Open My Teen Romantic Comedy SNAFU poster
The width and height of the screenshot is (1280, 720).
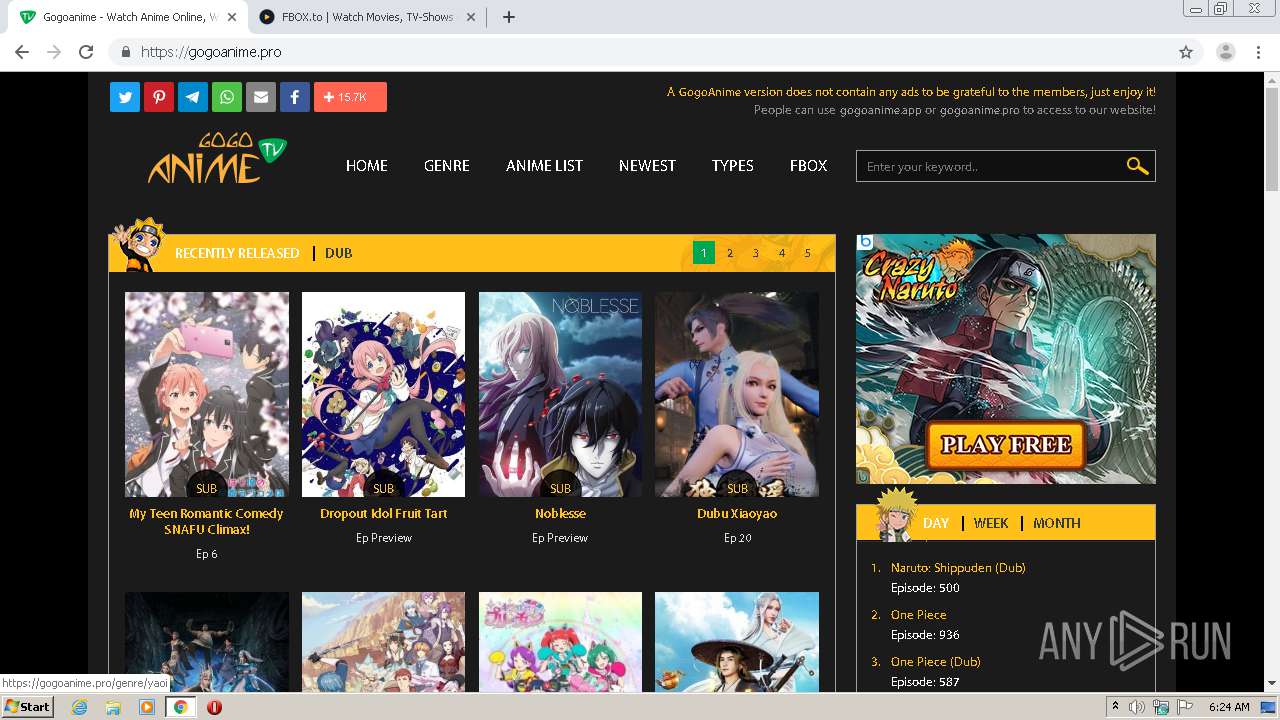point(207,394)
